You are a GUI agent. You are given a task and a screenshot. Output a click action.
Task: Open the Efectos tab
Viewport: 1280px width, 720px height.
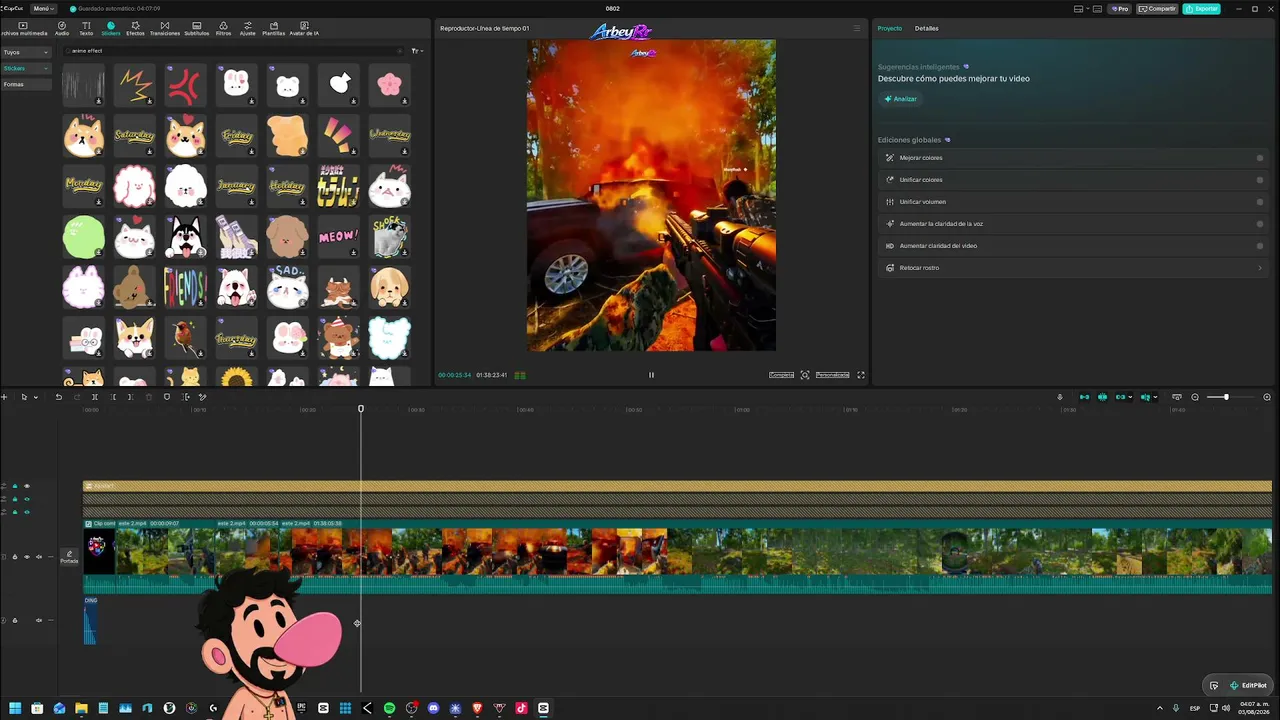pos(135,28)
